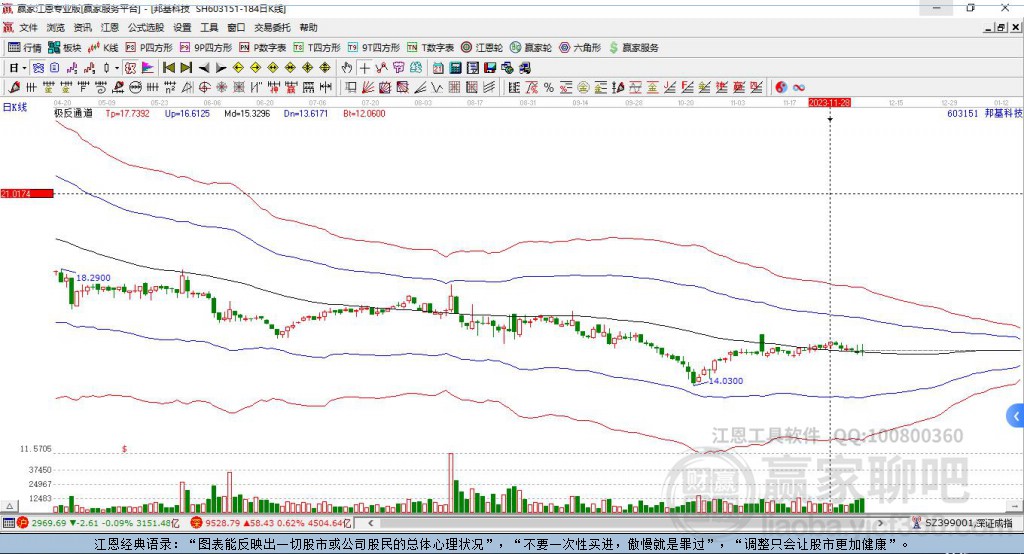Click the black right arrow icon
The width and height of the screenshot is (1024, 554).
click(x=221, y=68)
